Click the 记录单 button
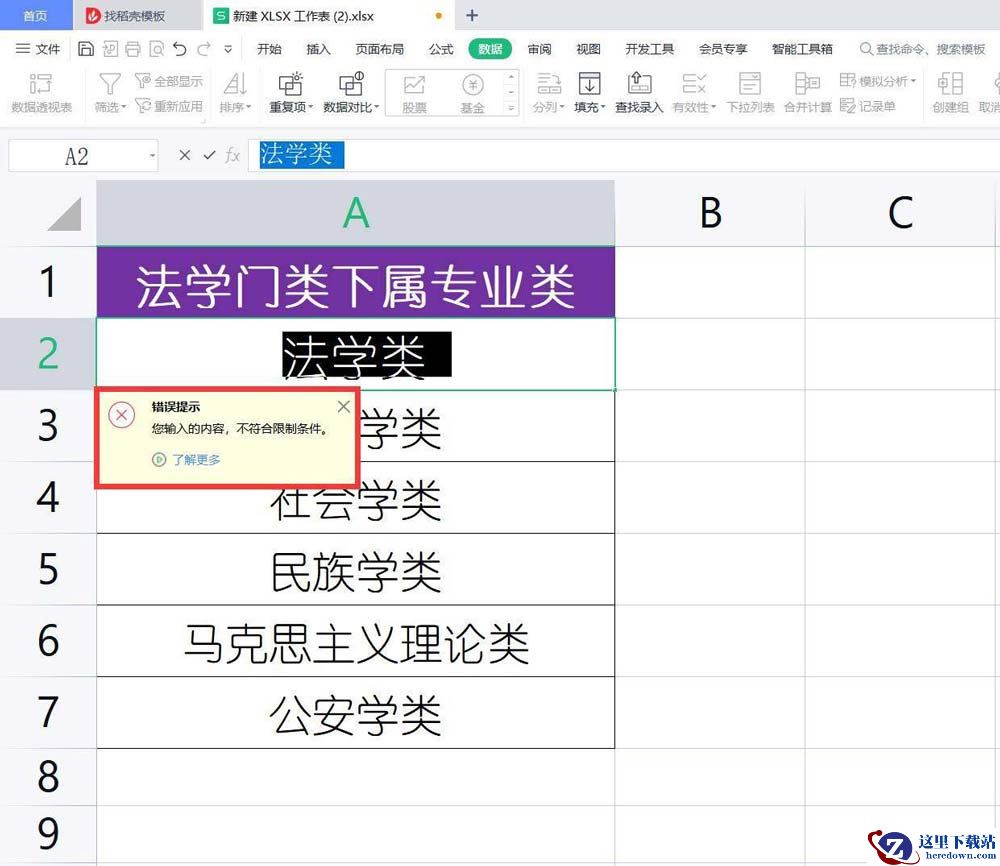 [x=867, y=106]
